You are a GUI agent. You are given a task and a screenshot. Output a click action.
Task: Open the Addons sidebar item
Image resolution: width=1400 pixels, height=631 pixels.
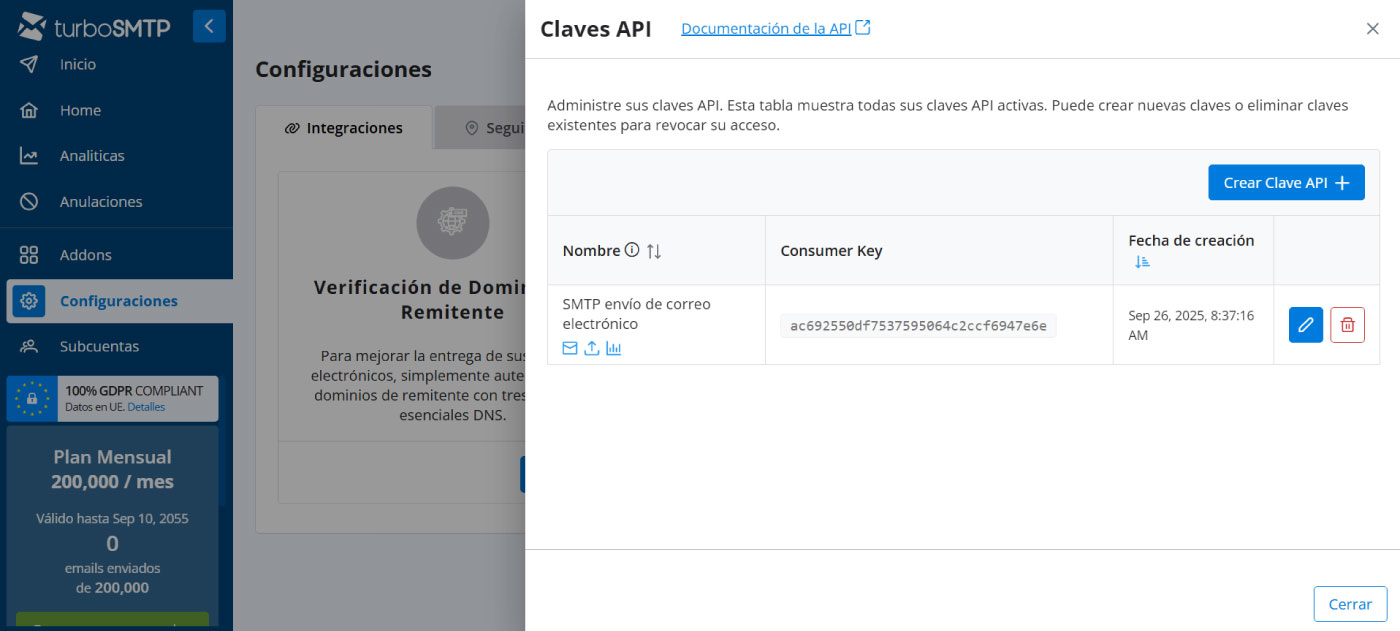coord(86,255)
